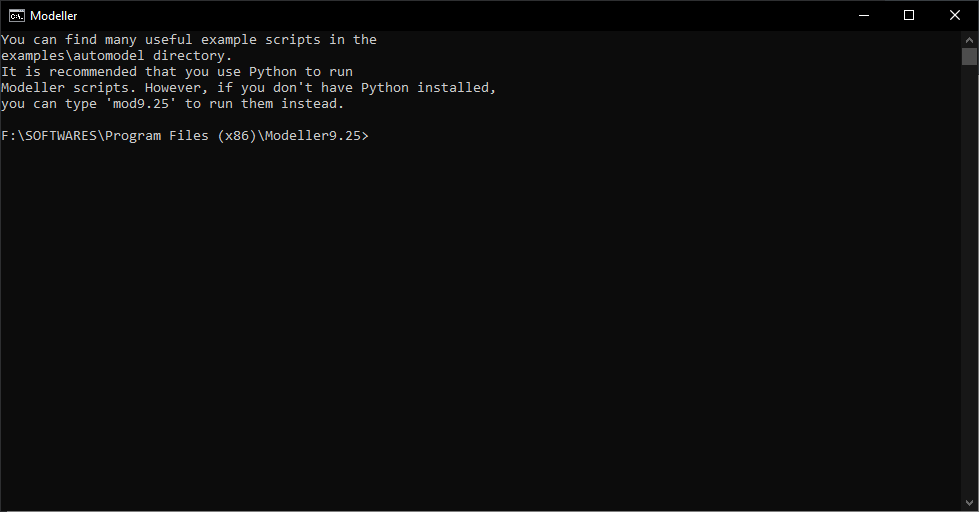Click the 'mod9.25' command text

tap(144, 104)
